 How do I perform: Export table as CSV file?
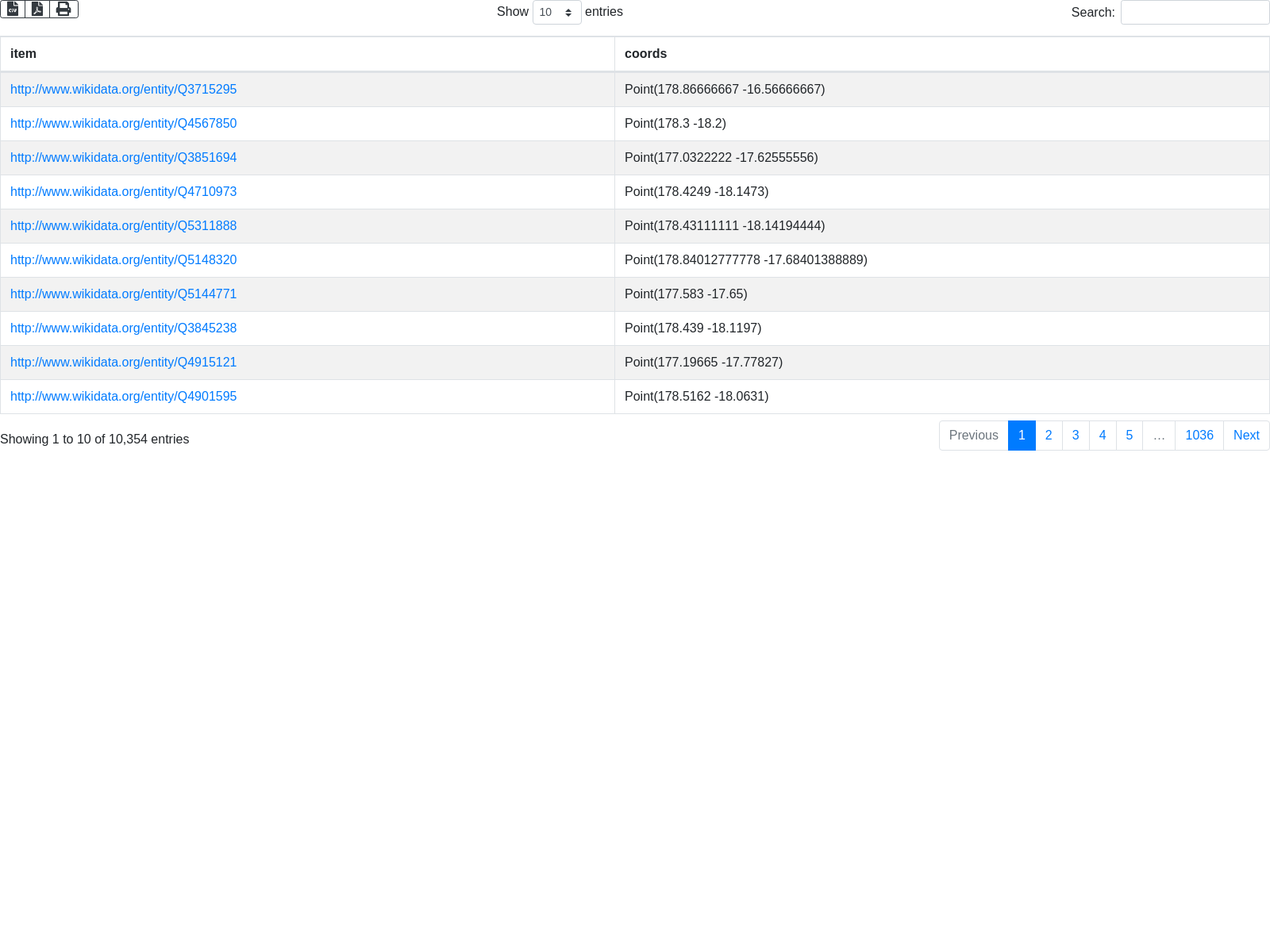click(13, 9)
